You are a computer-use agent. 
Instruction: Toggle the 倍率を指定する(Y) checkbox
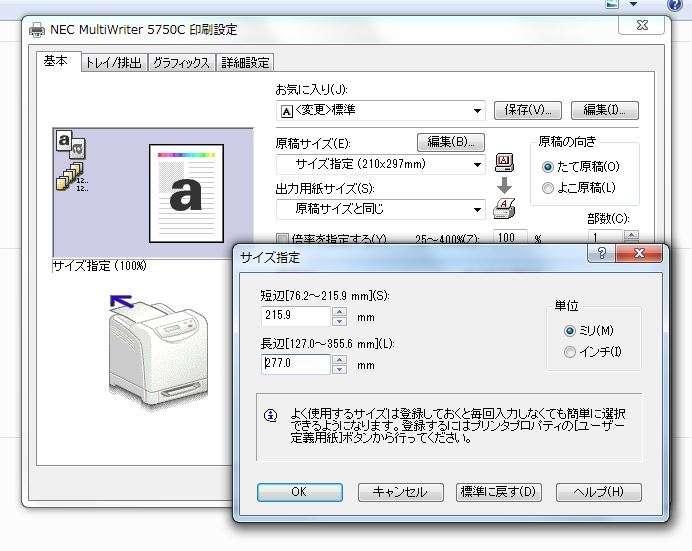pos(282,240)
